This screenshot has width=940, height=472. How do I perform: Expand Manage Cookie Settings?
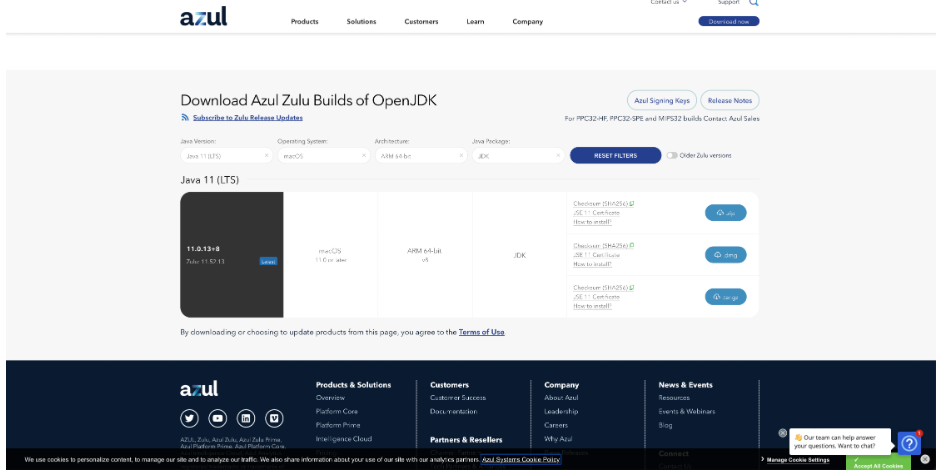pyautogui.click(x=796, y=459)
